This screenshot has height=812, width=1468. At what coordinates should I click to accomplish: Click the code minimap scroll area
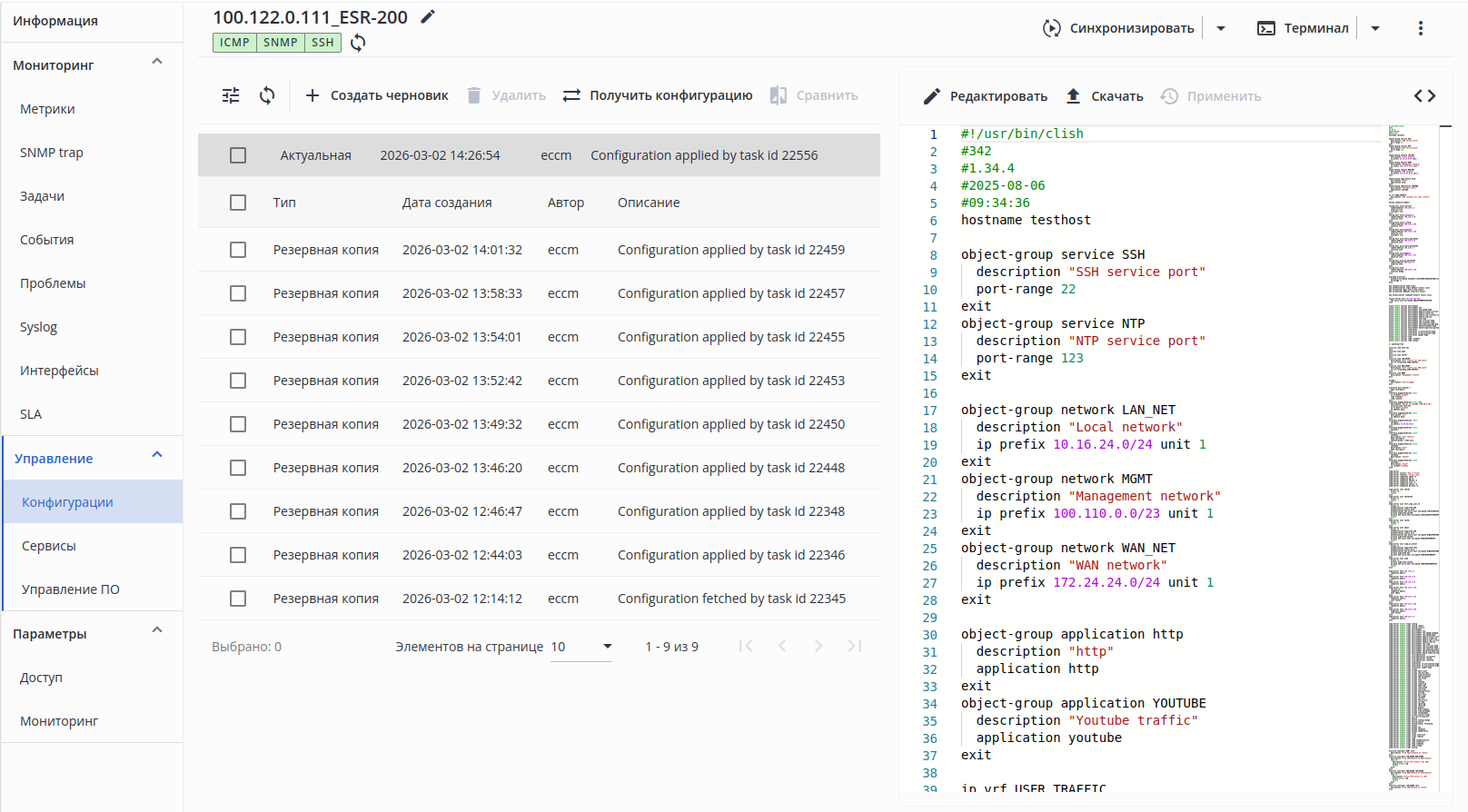click(1413, 454)
